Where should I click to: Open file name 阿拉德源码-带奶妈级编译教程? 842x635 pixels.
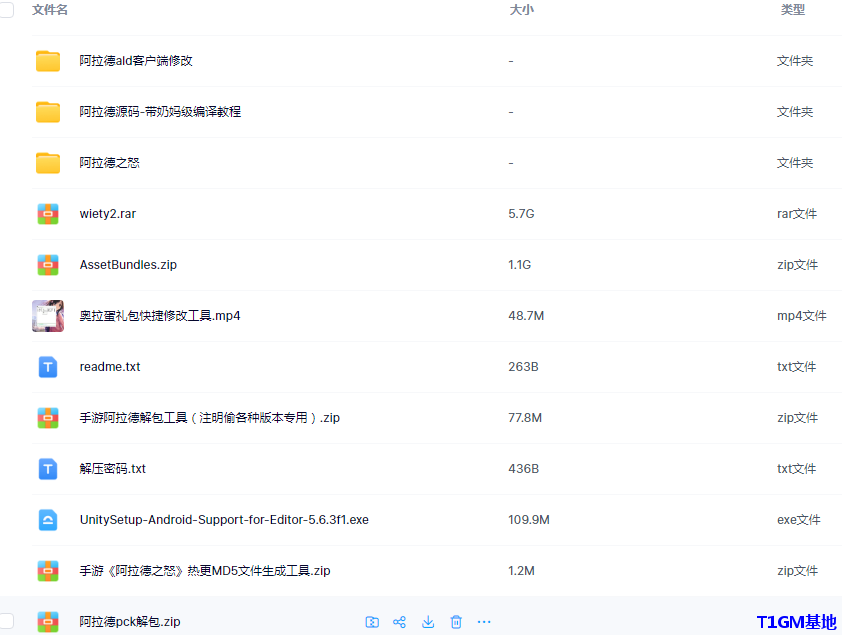tap(160, 112)
